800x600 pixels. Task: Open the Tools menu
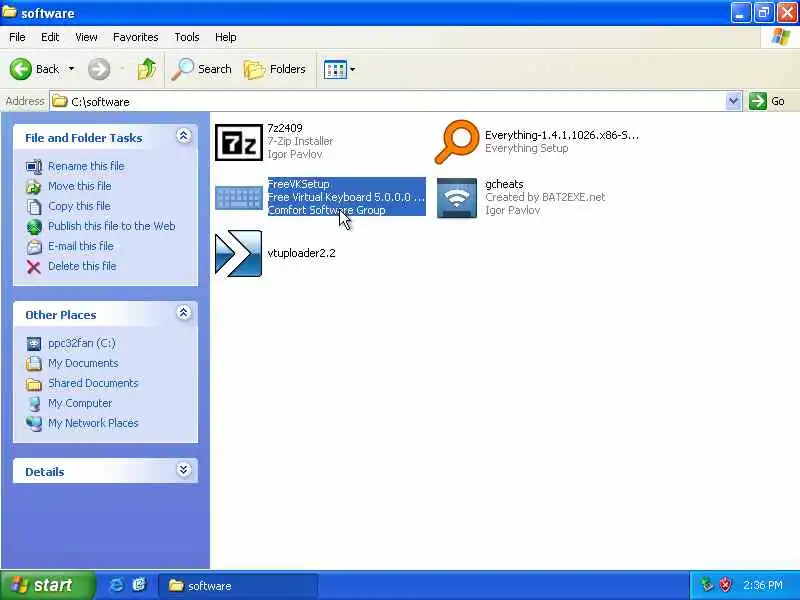pos(187,37)
